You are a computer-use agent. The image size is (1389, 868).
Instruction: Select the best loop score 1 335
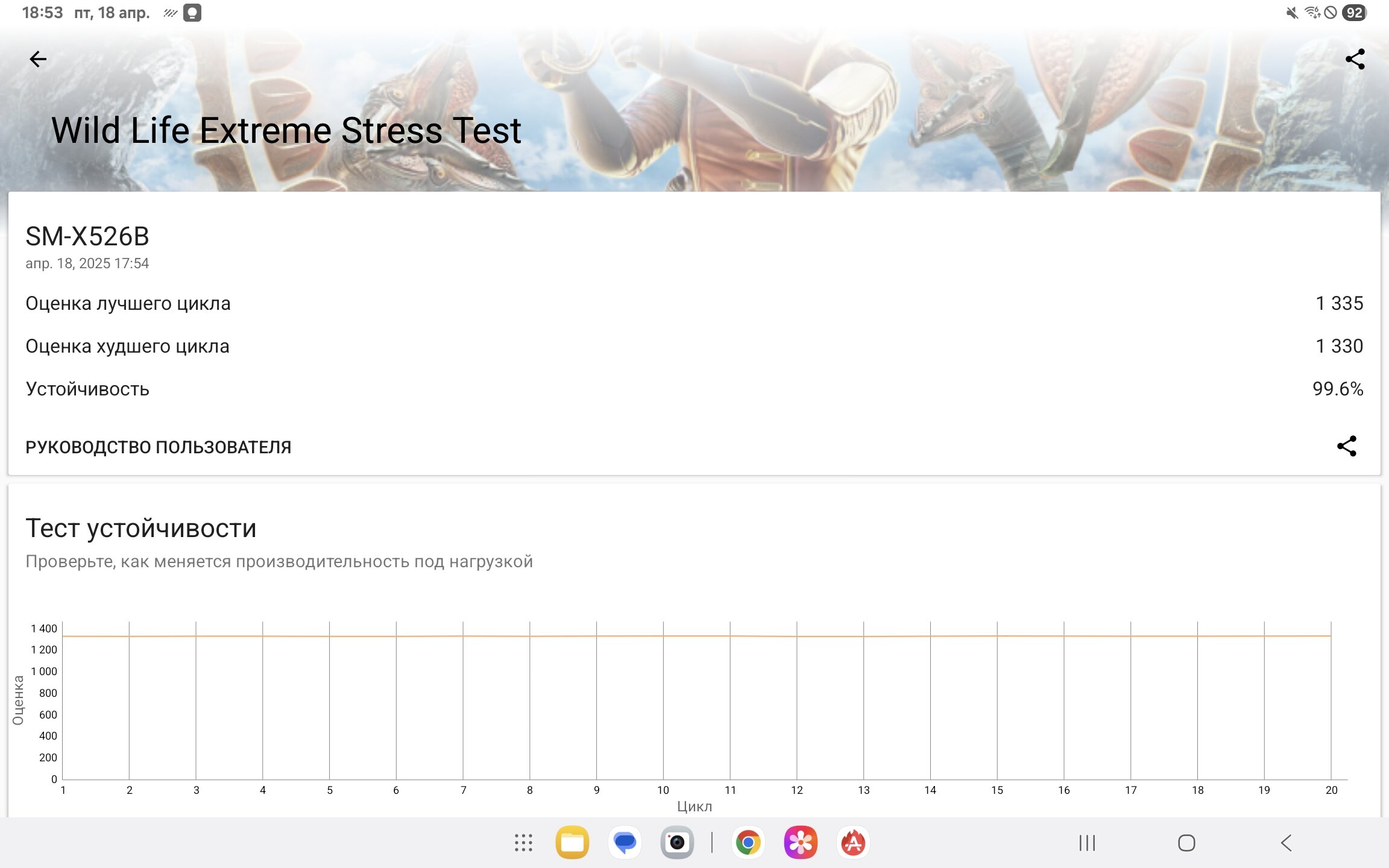coord(1339,303)
